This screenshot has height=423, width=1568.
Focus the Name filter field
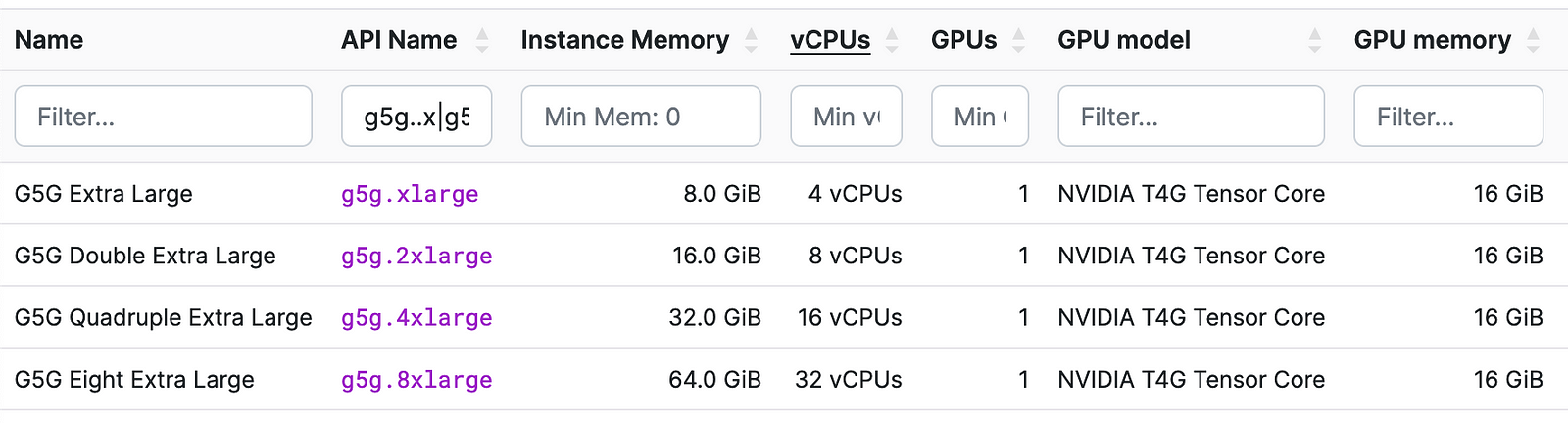coord(163,117)
